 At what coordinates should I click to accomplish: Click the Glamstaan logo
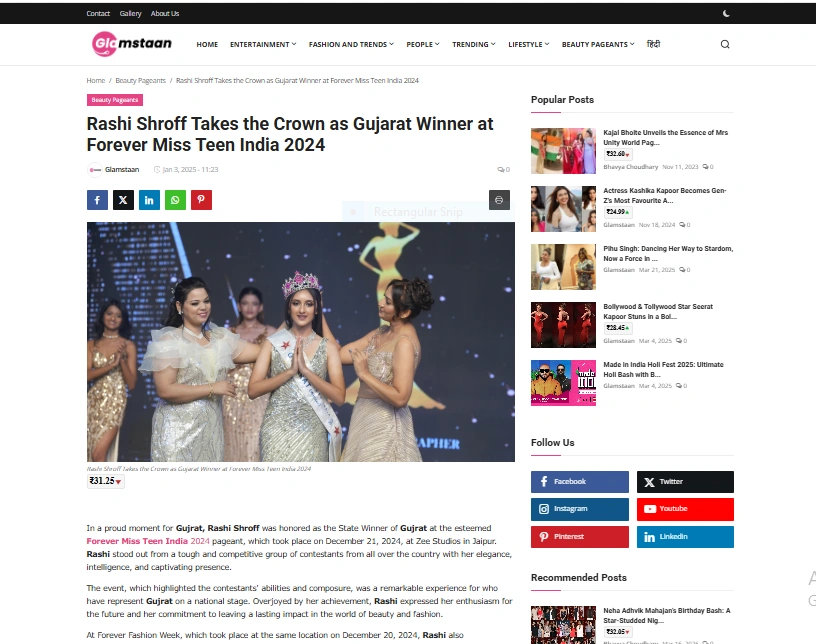click(x=132, y=44)
